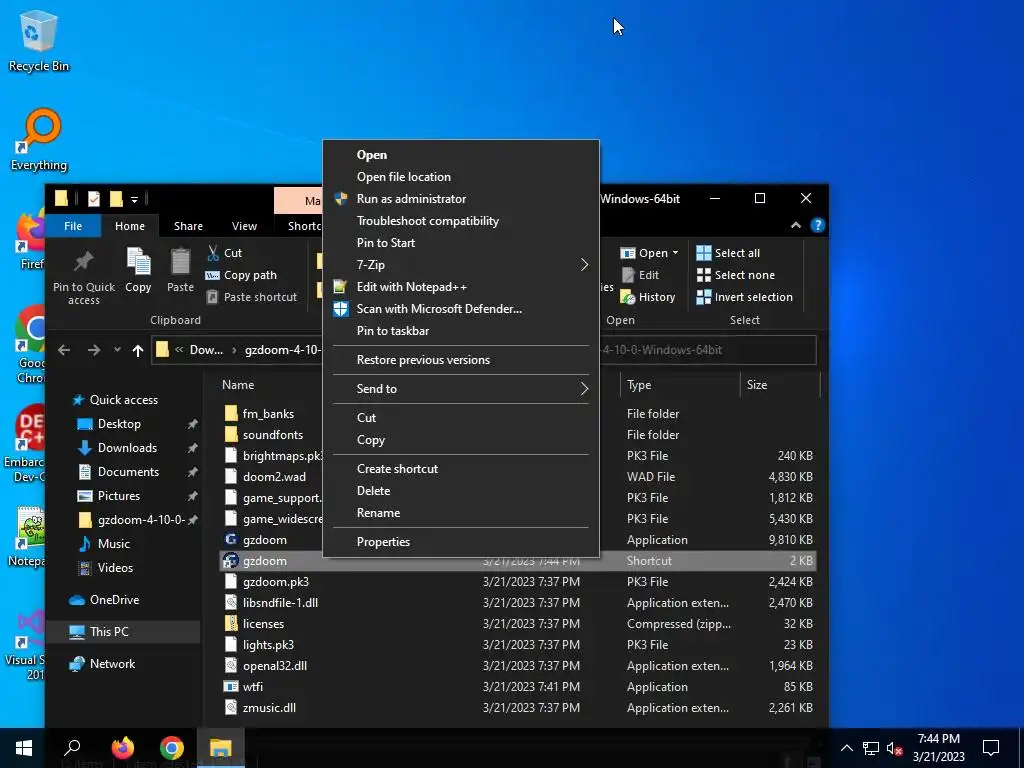The image size is (1024, 768).
Task: Click the Copy path ribbon button
Action: [x=242, y=275]
